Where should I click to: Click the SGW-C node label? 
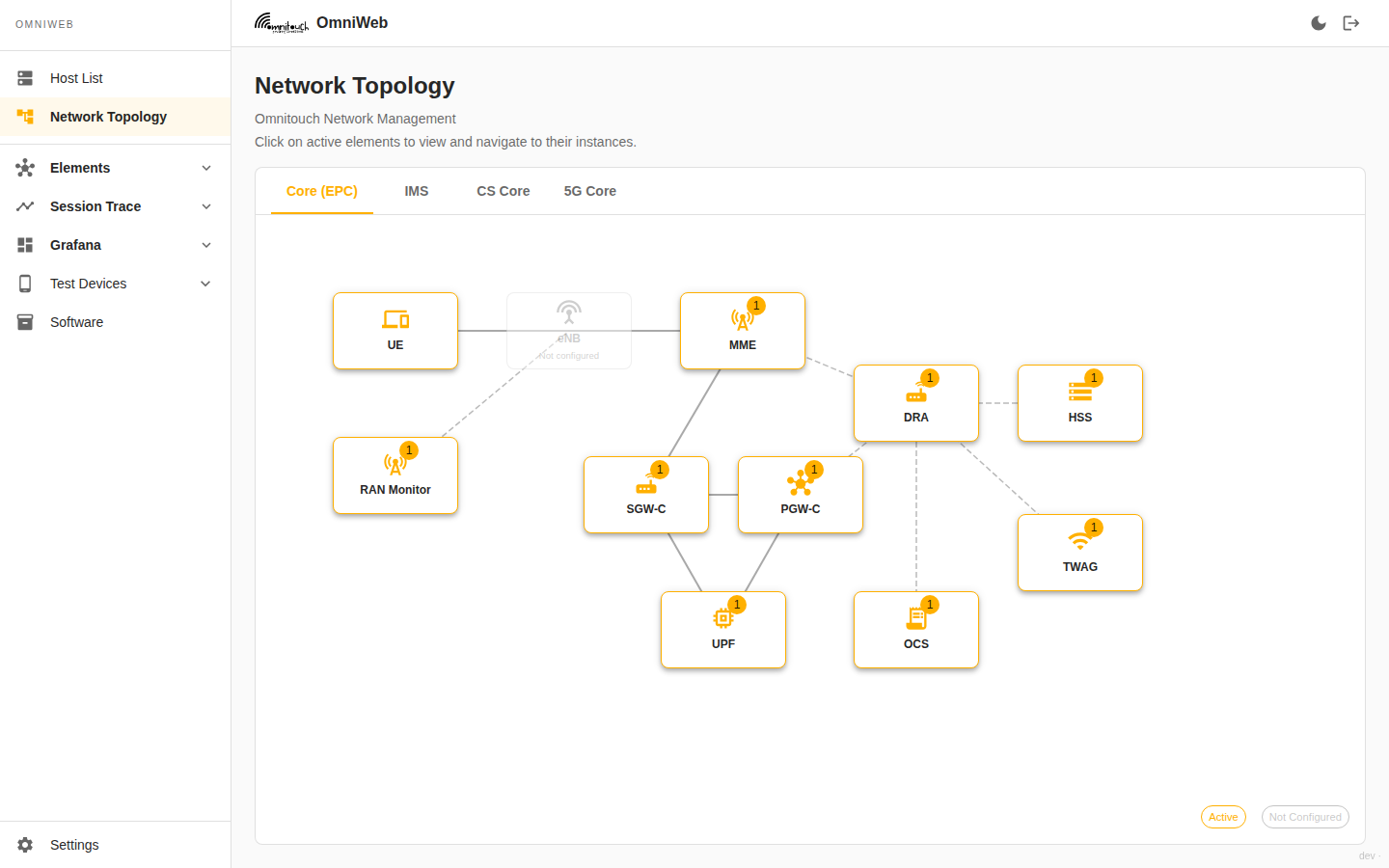[646, 509]
